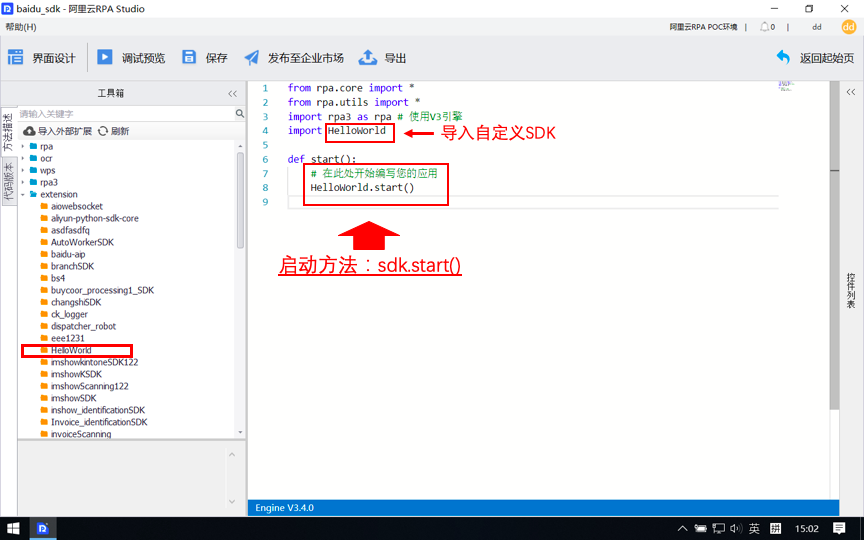
Task: Click the RPA Studio taskbar icon
Action: tap(42, 529)
